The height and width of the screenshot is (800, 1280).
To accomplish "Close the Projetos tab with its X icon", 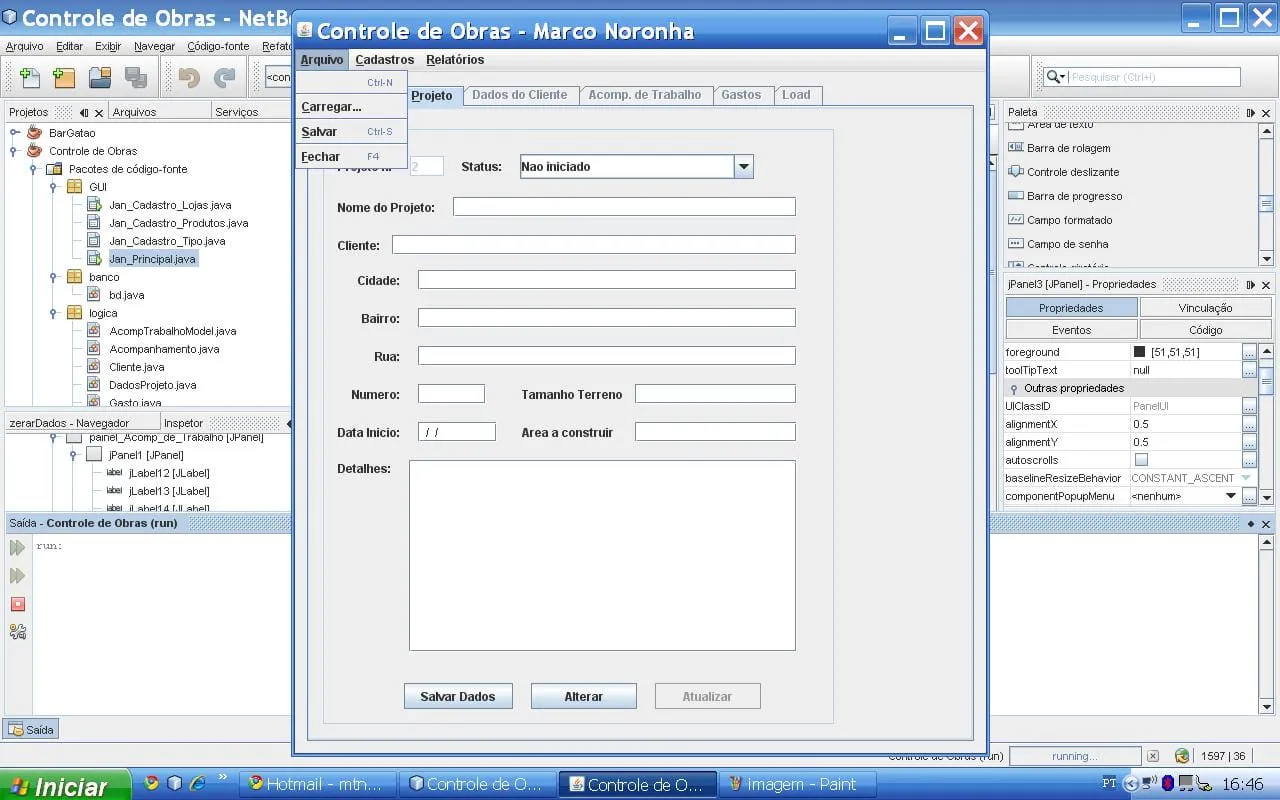I will point(98,113).
